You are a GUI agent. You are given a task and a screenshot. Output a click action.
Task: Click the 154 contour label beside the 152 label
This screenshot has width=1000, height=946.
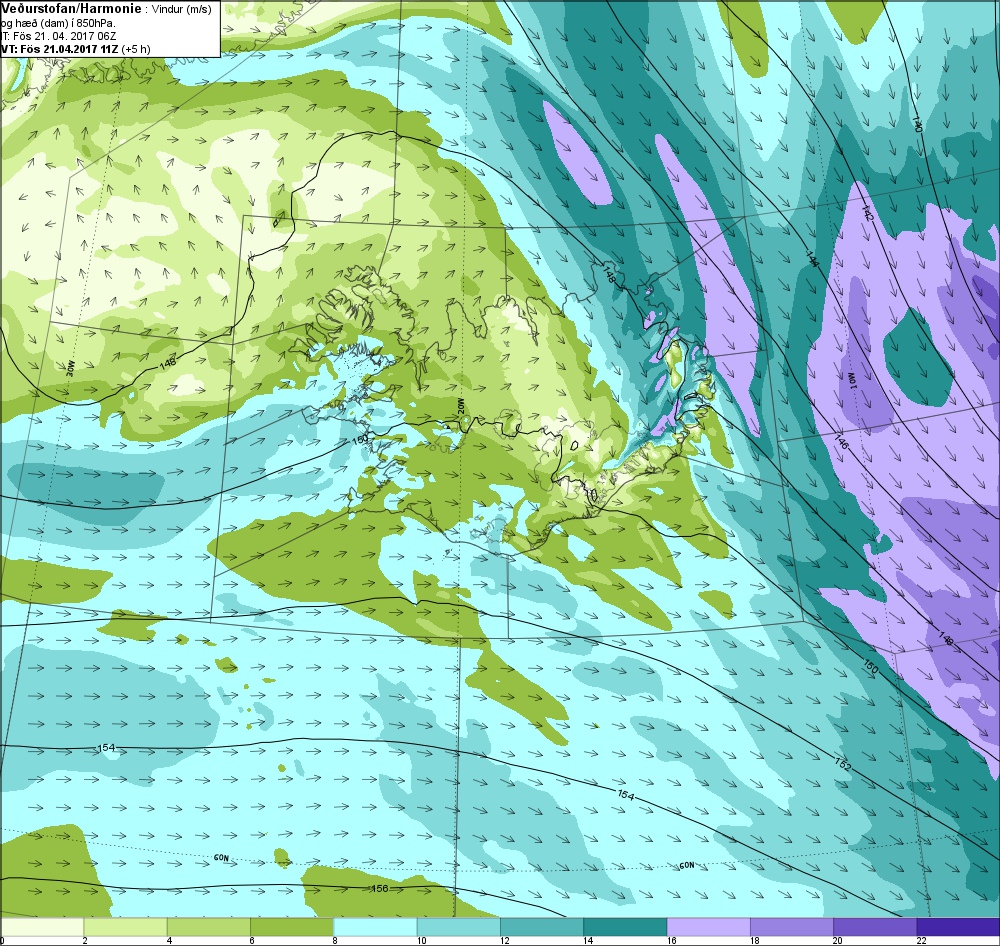pos(626,795)
